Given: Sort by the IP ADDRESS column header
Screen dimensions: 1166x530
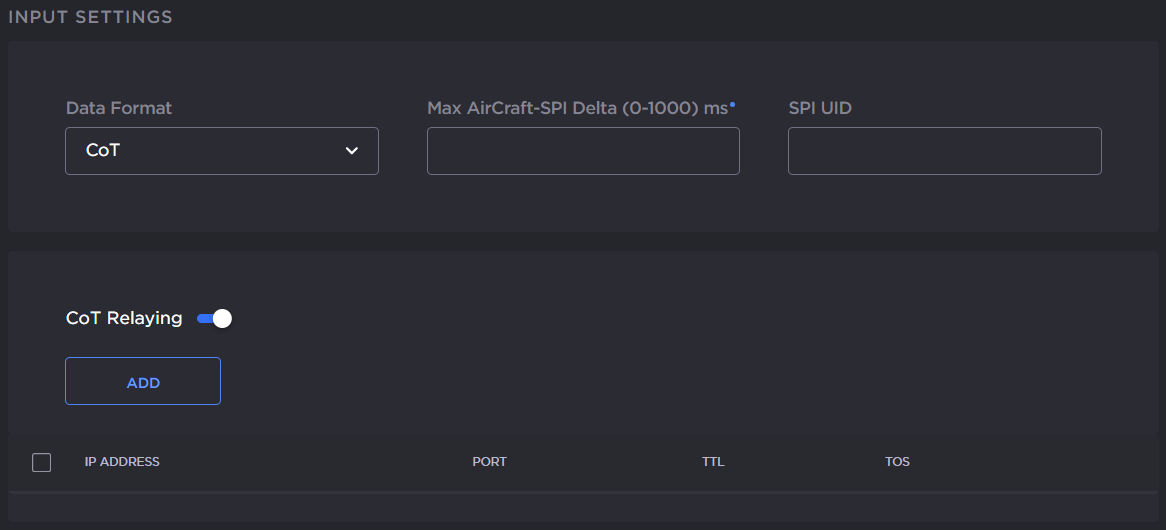Looking at the screenshot, I should (122, 462).
